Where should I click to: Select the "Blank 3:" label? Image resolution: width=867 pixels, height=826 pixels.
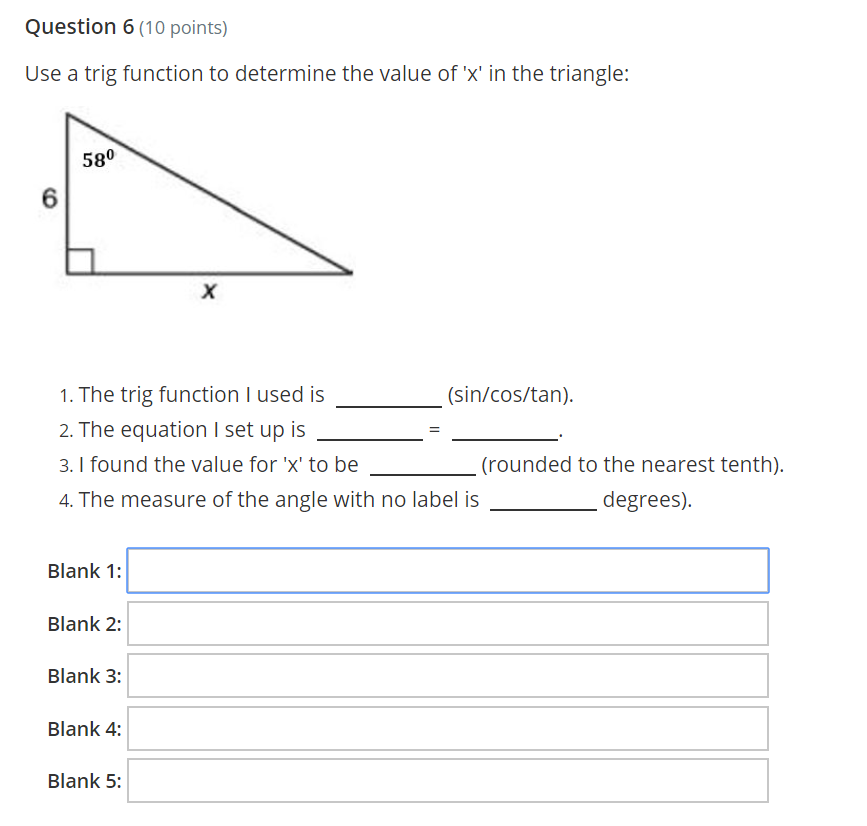[x=84, y=676]
